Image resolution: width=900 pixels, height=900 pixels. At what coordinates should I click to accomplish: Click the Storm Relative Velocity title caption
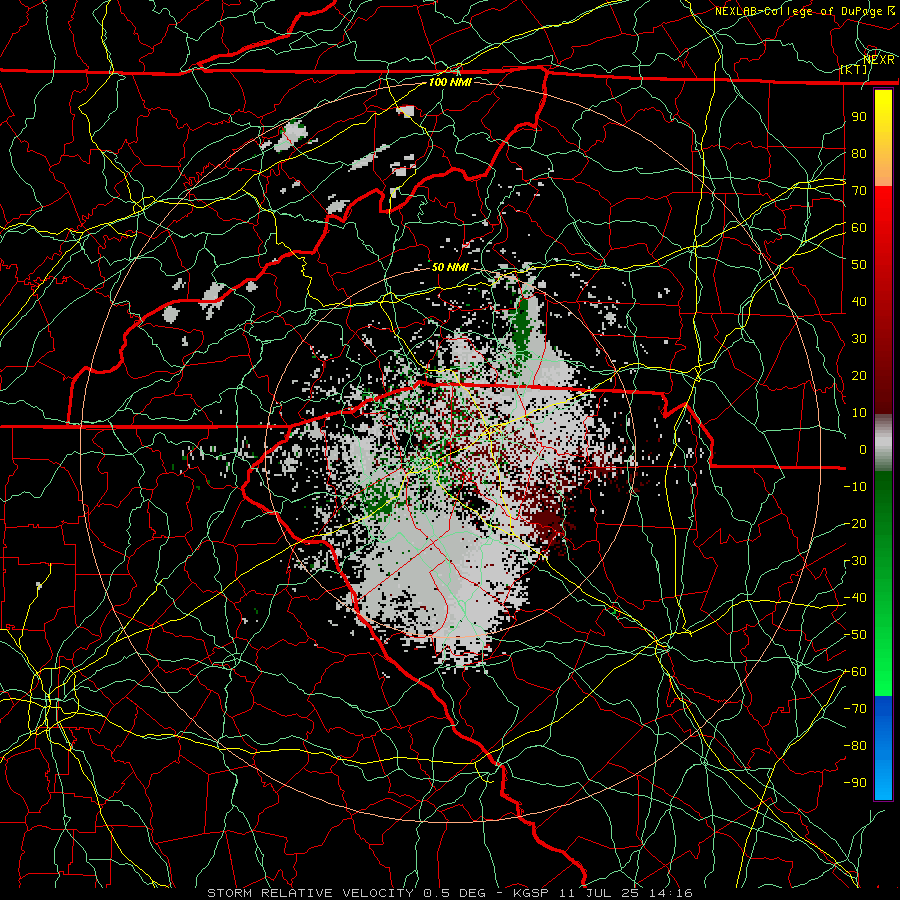pos(449,893)
